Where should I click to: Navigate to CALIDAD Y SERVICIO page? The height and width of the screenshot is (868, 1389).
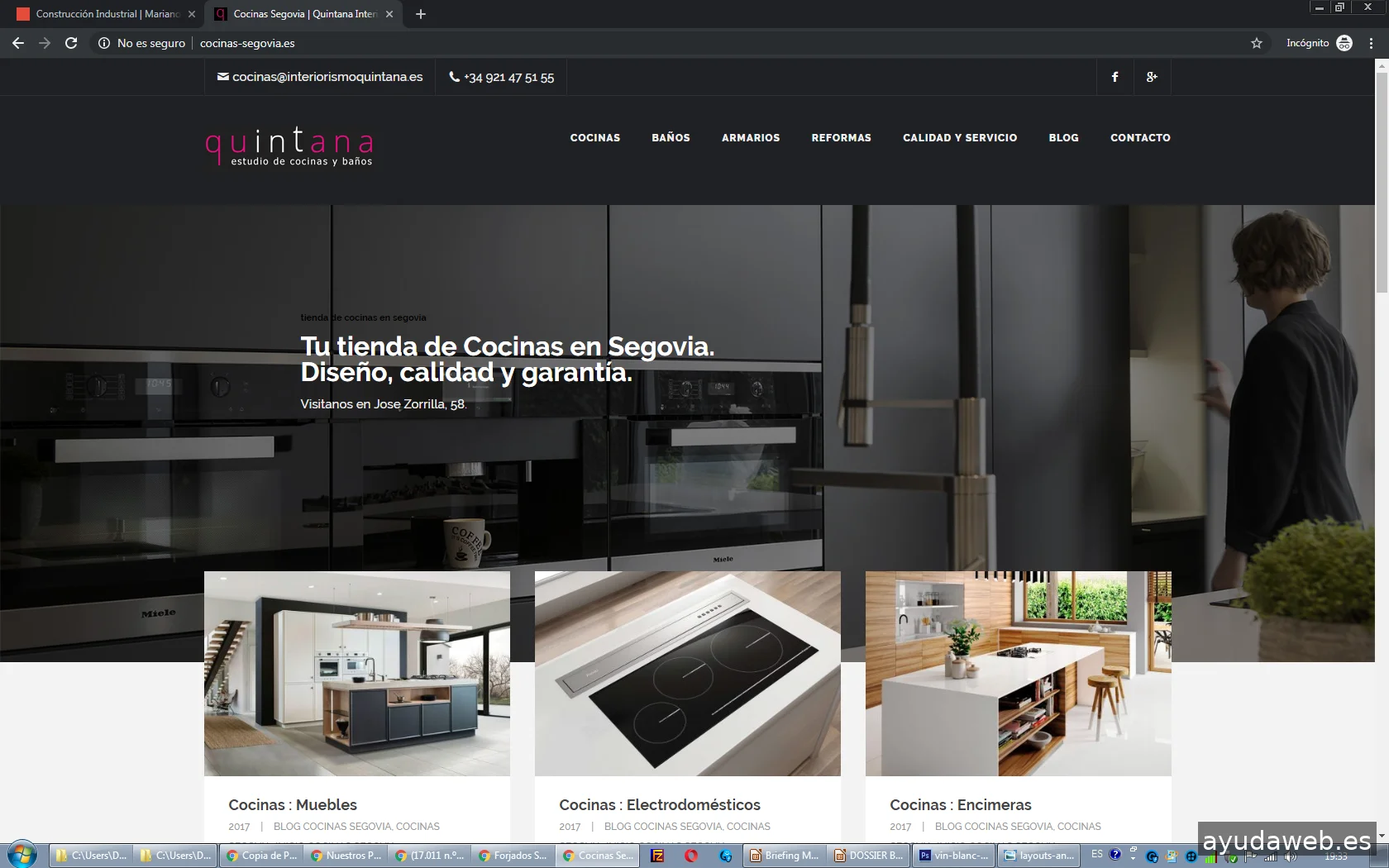pos(959,138)
